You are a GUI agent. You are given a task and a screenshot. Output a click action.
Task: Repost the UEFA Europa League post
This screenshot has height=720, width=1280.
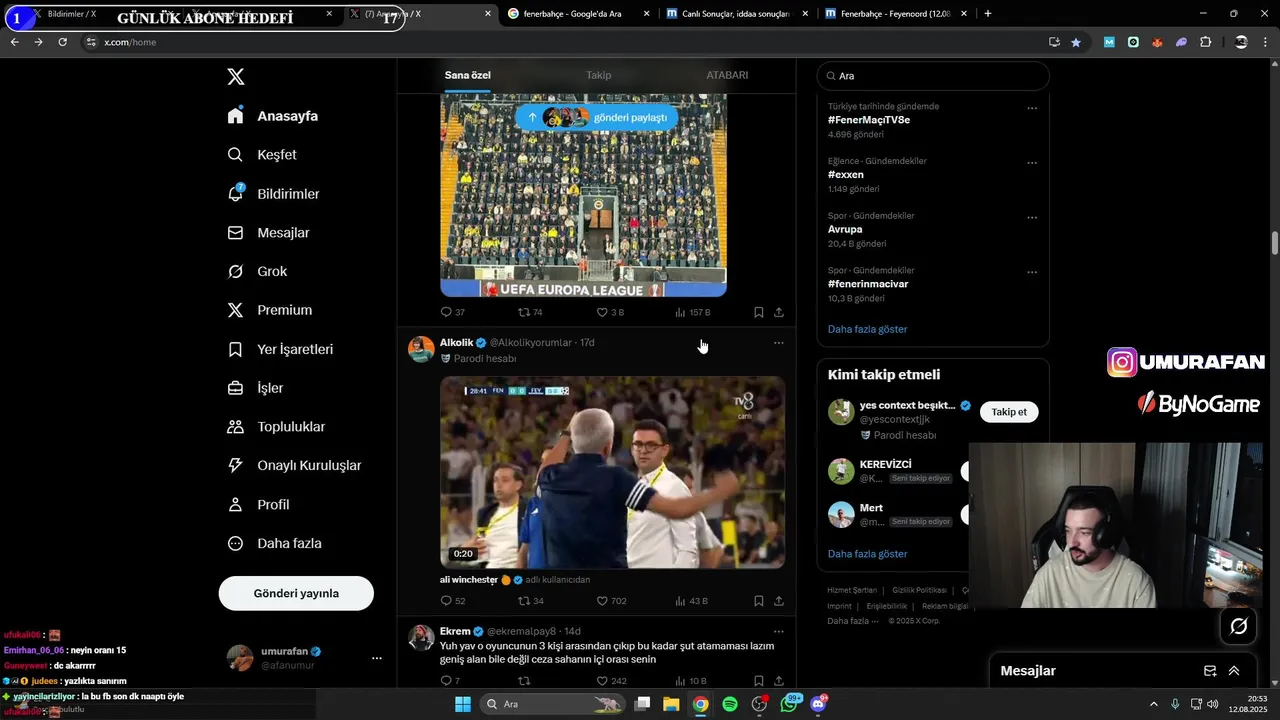530,312
